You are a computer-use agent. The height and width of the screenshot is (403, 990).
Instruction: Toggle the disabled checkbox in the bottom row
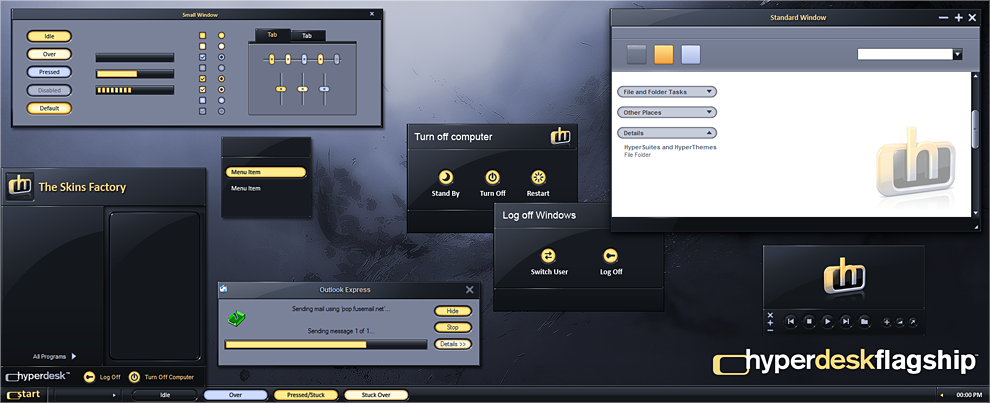(x=203, y=111)
